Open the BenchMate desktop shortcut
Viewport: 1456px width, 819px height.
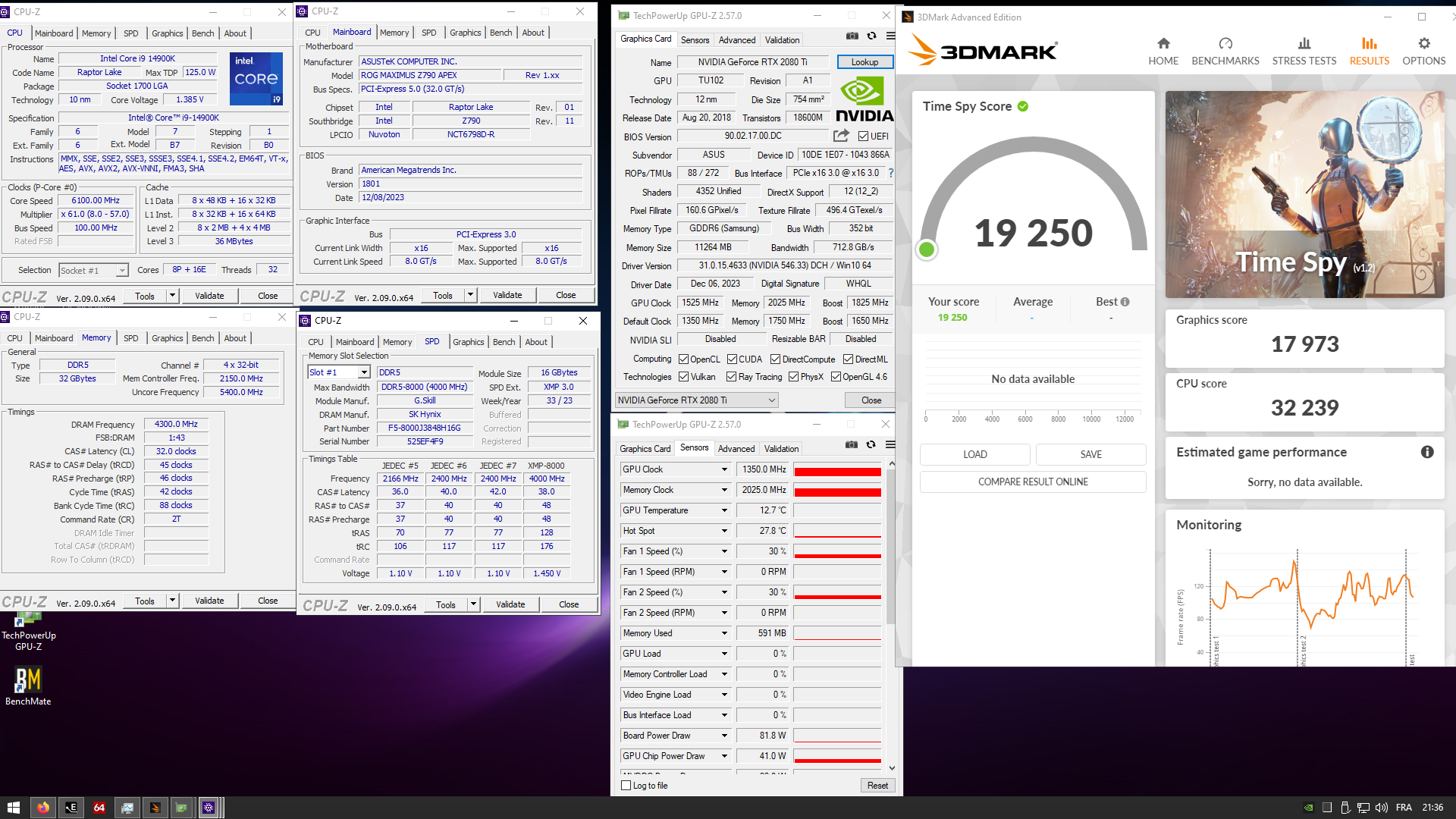[28, 686]
